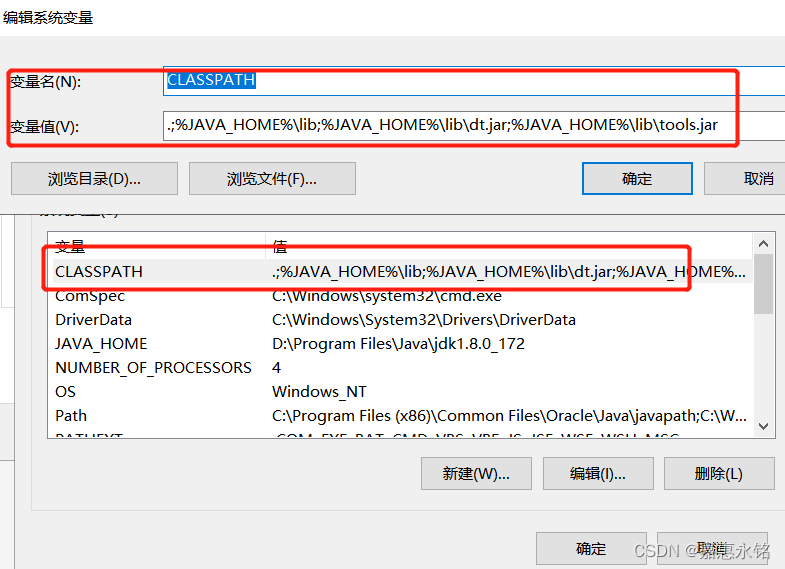
Task: Select the DriverData variable row
Action: click(401, 320)
